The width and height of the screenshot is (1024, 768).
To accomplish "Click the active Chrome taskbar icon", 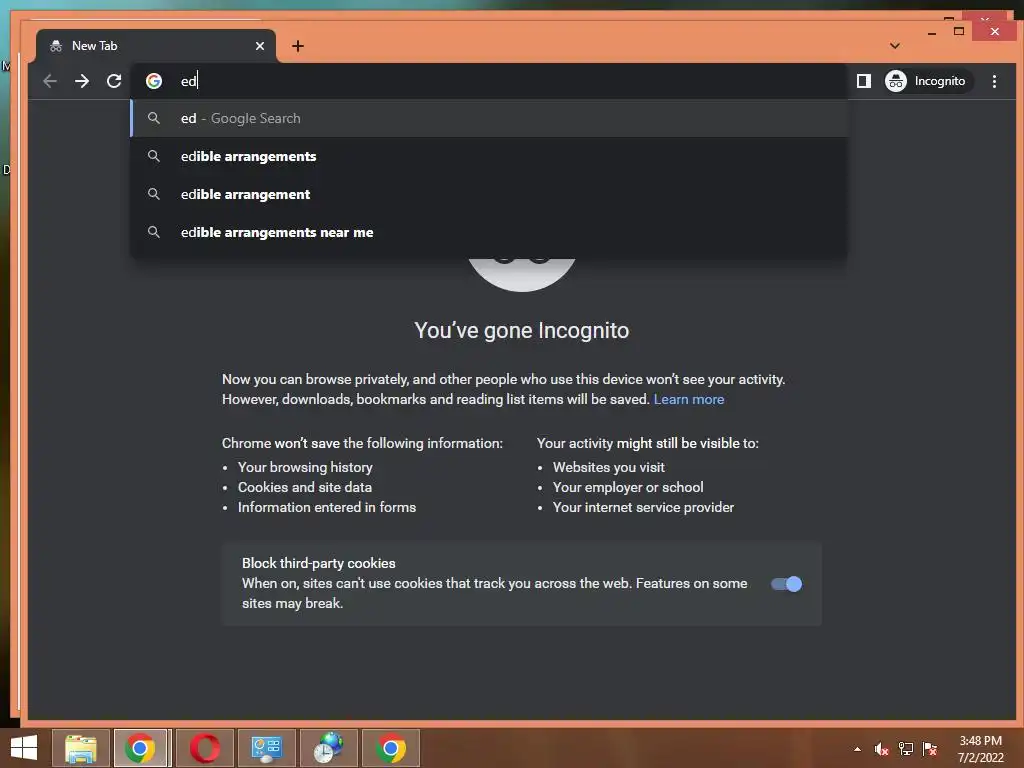I will tap(142, 748).
